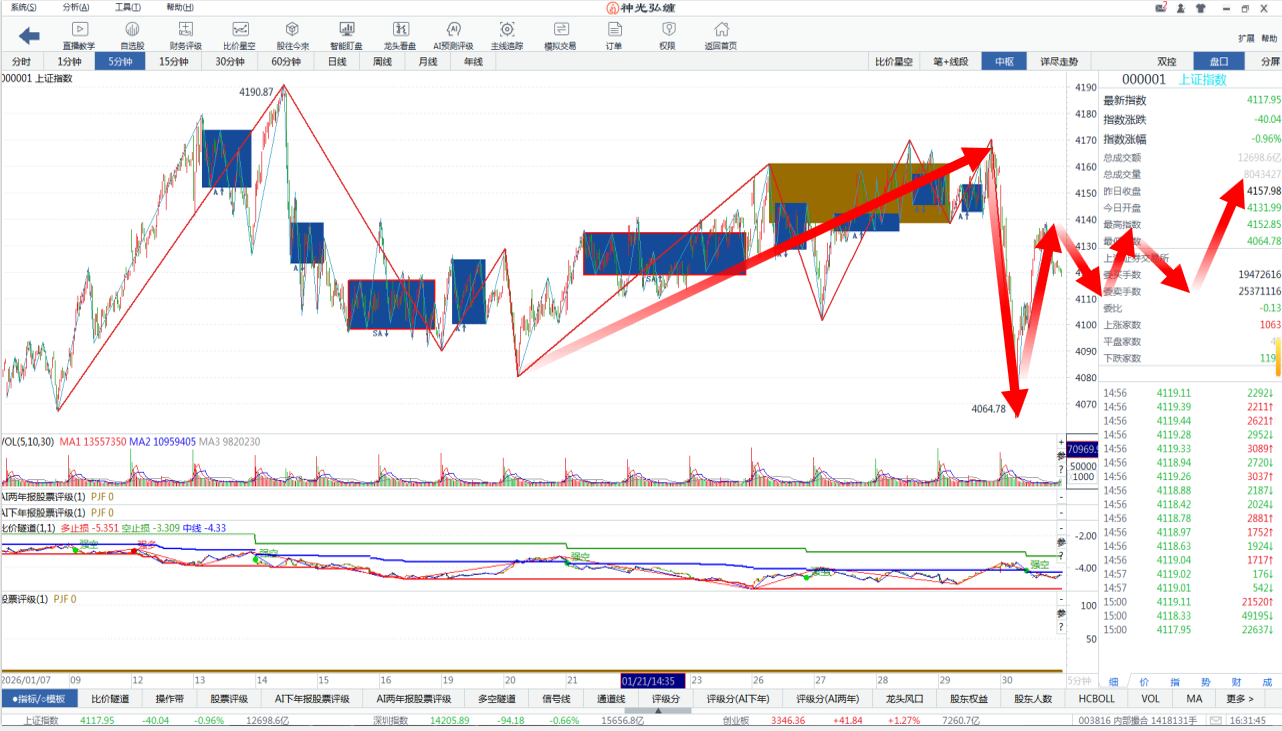Toggle the 笔+线段 overlay button
The image size is (1282, 731).
[950, 61]
